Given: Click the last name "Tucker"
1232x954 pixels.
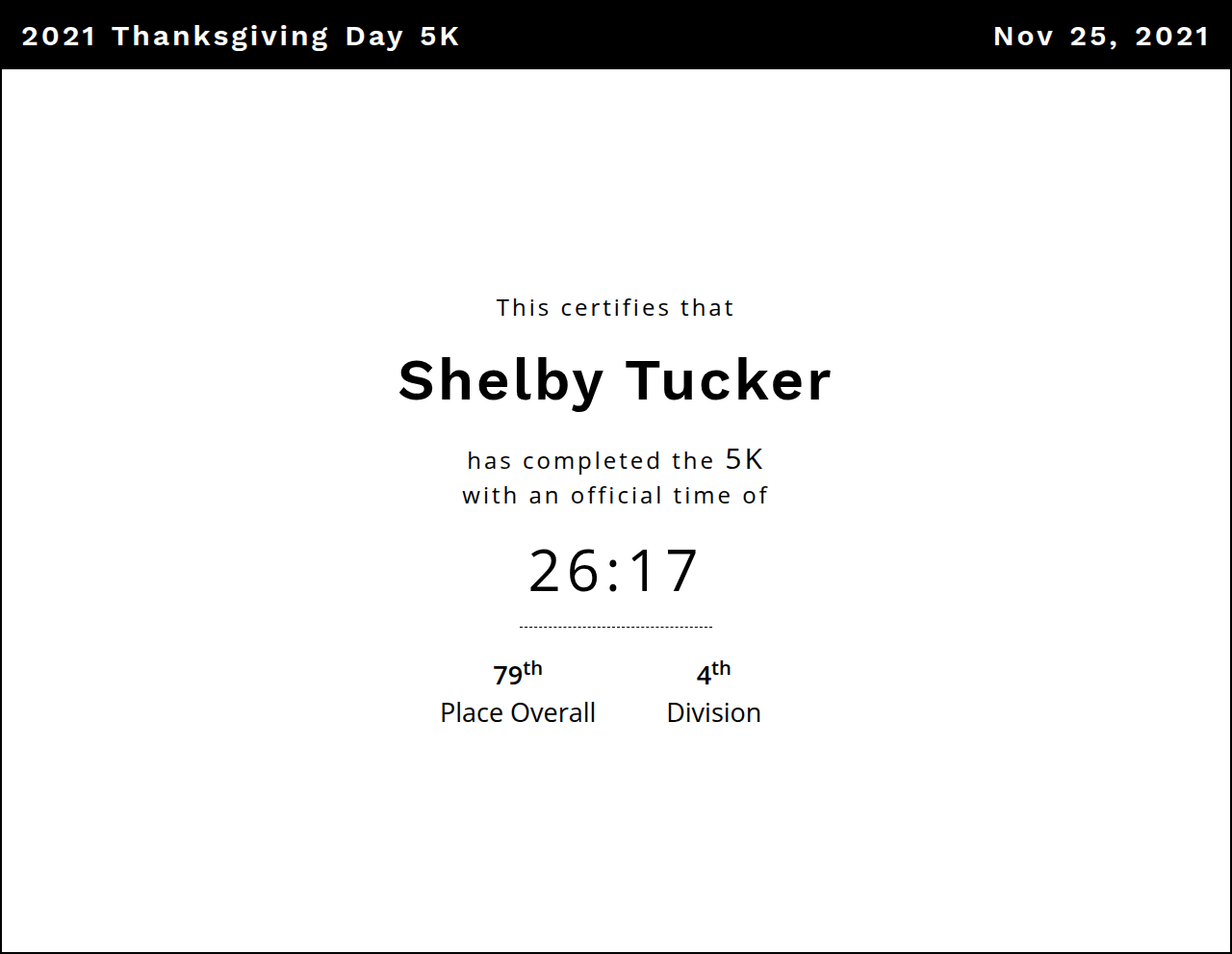Looking at the screenshot, I should [x=729, y=380].
